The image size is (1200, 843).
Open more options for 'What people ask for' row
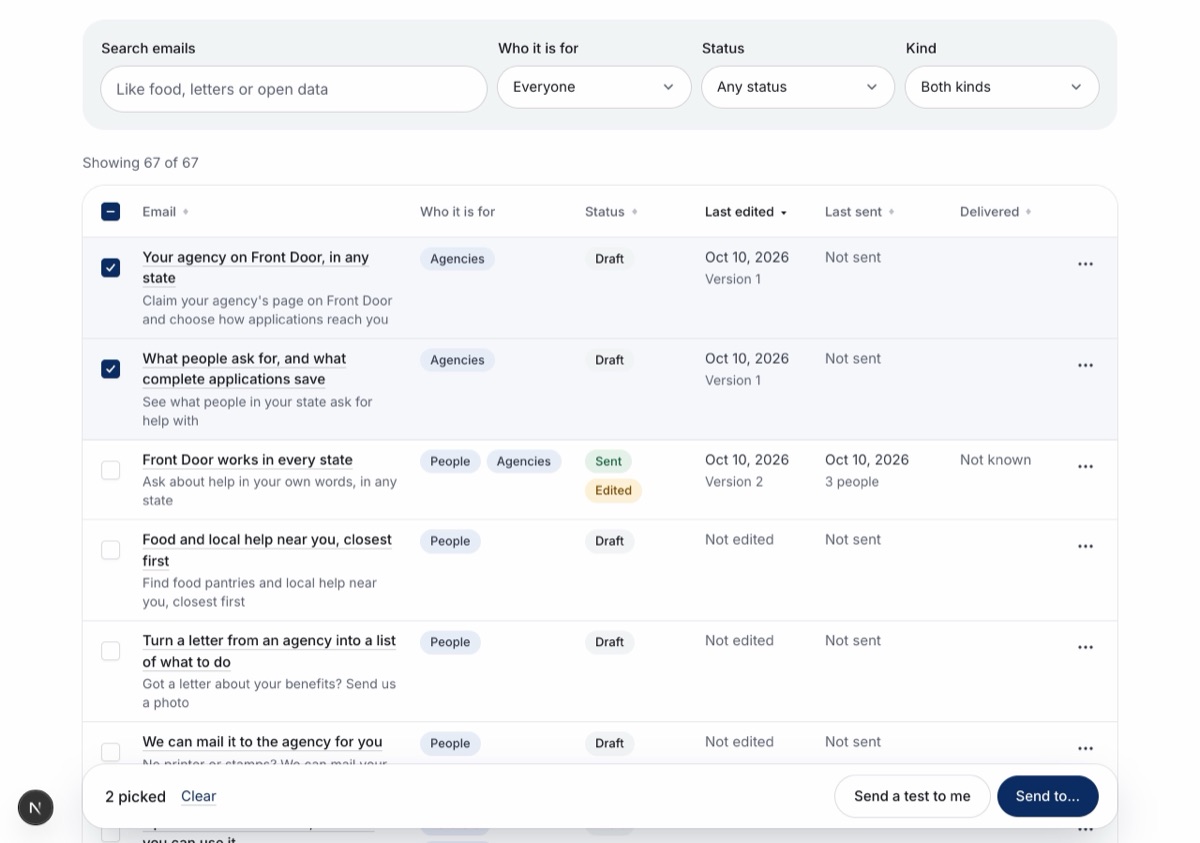coord(1085,365)
